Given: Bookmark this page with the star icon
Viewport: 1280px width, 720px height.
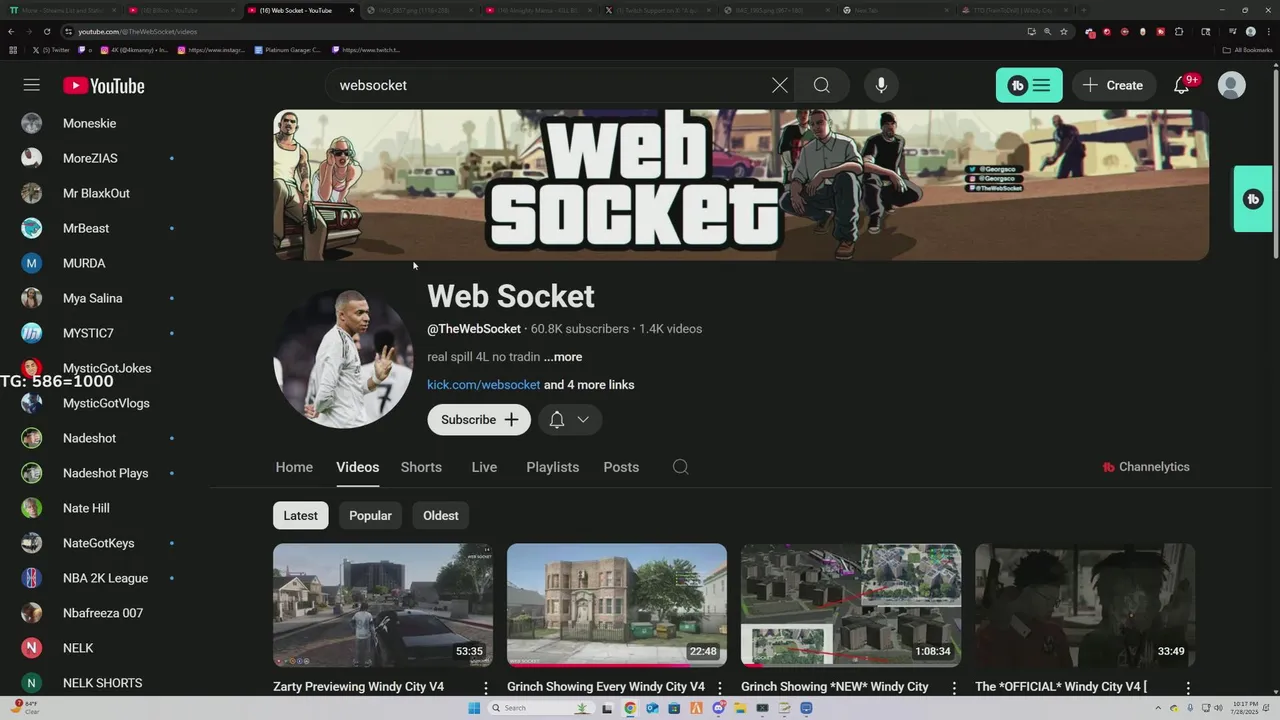Looking at the screenshot, I should (1064, 31).
